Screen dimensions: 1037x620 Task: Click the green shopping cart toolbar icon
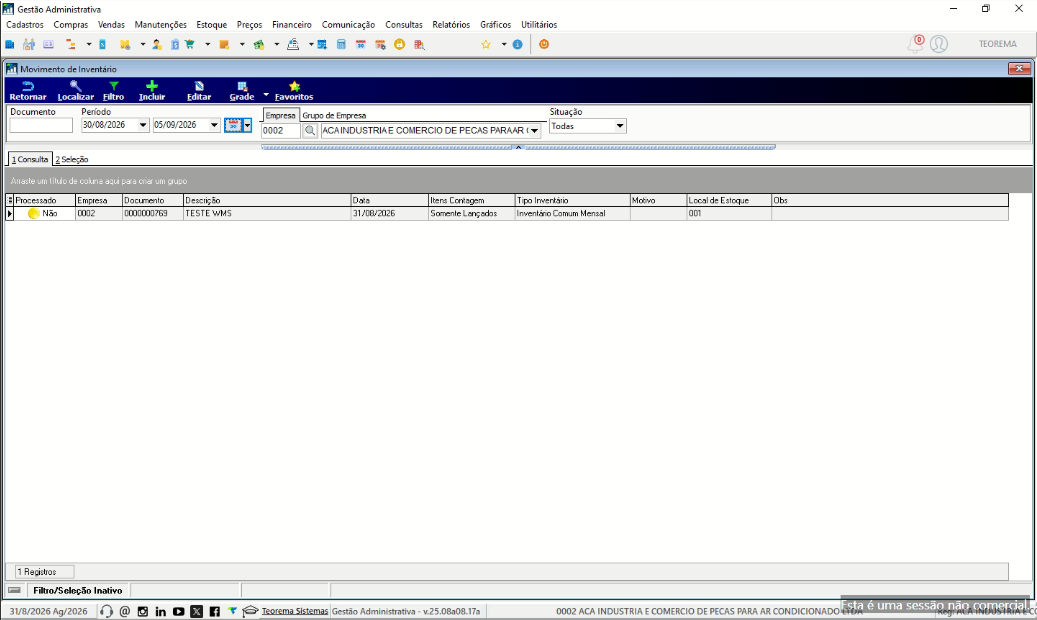coord(190,44)
